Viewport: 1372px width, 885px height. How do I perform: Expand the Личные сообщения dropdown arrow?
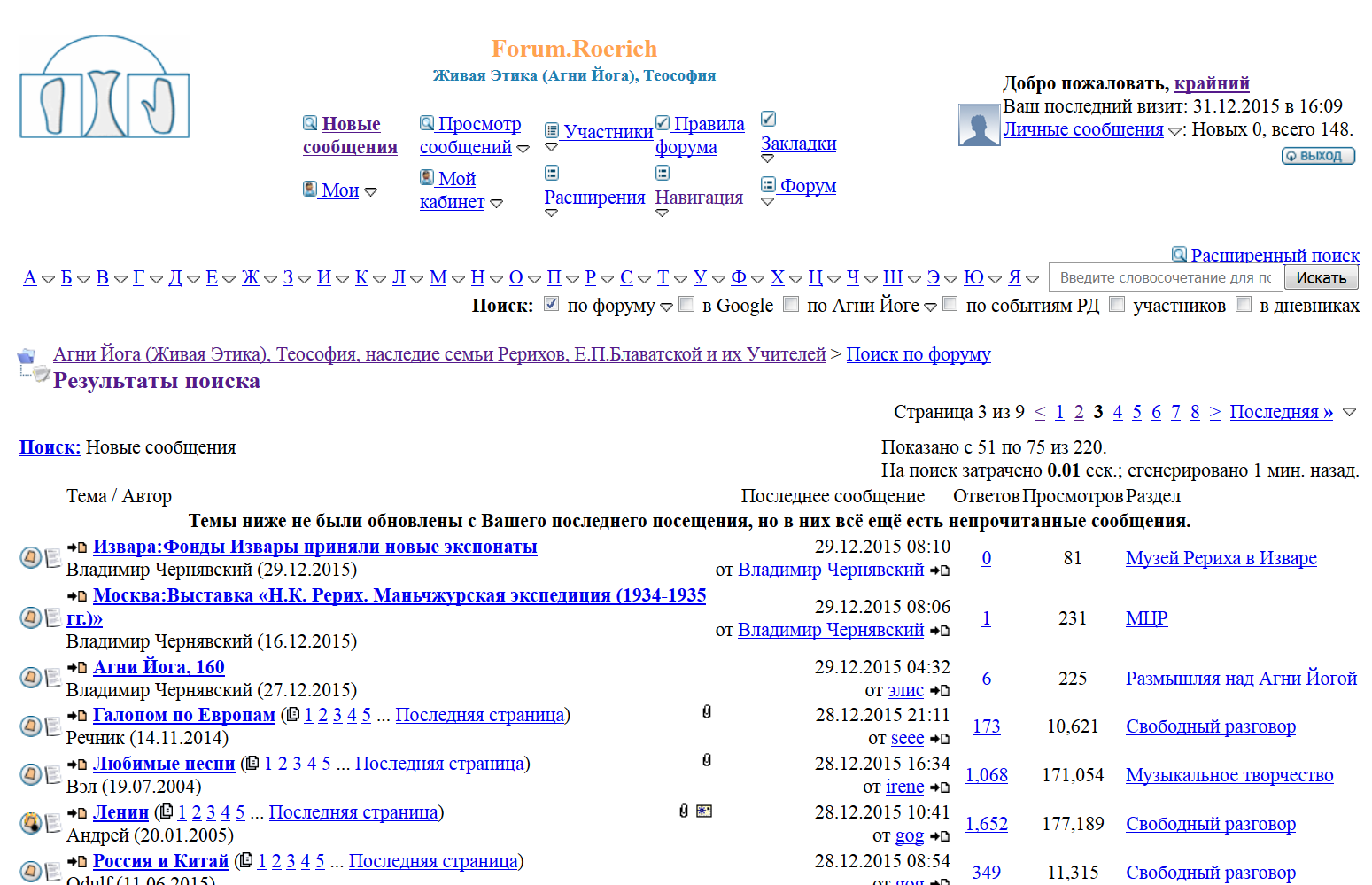[x=1174, y=131]
